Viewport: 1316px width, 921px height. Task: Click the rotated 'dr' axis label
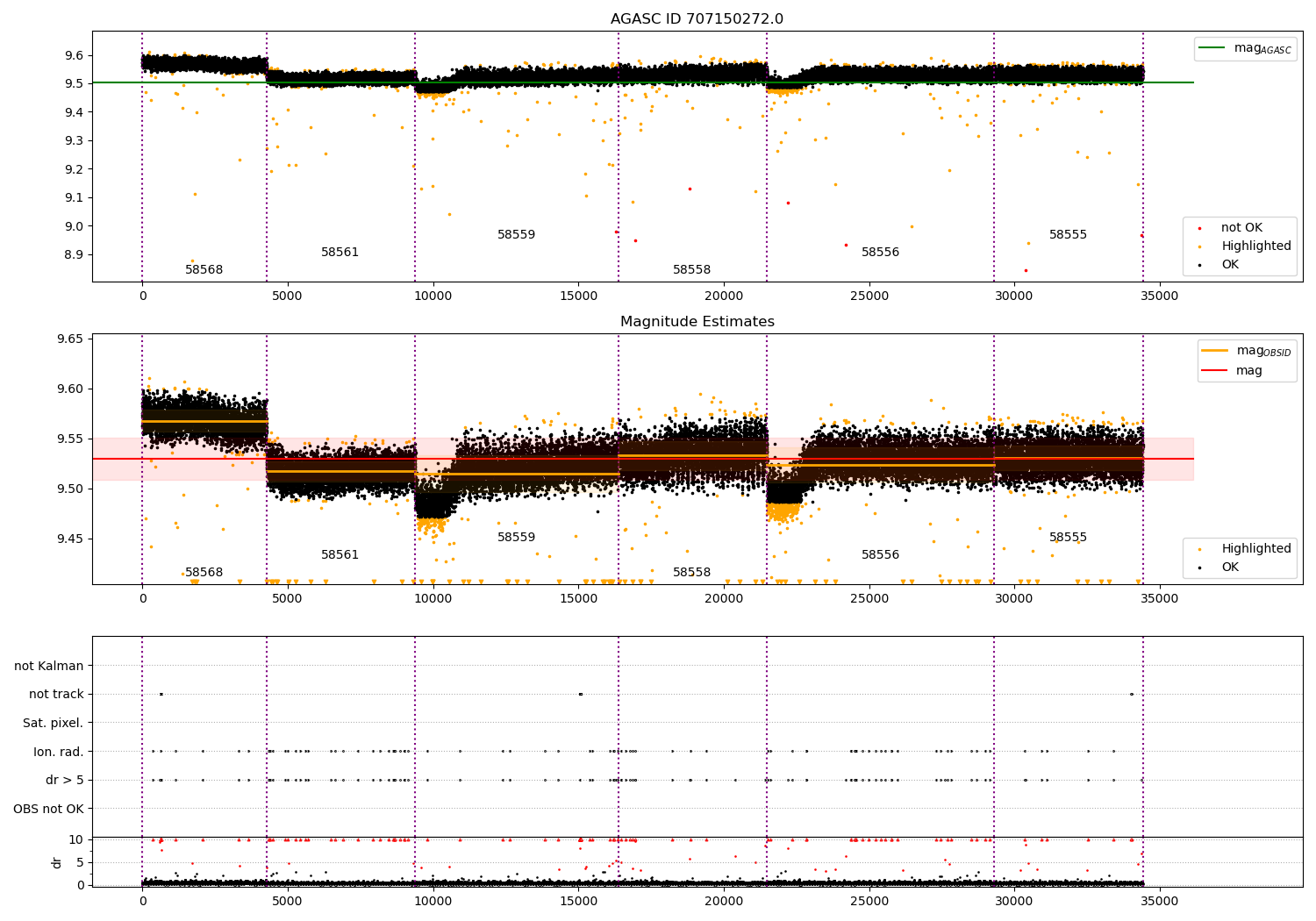57,862
